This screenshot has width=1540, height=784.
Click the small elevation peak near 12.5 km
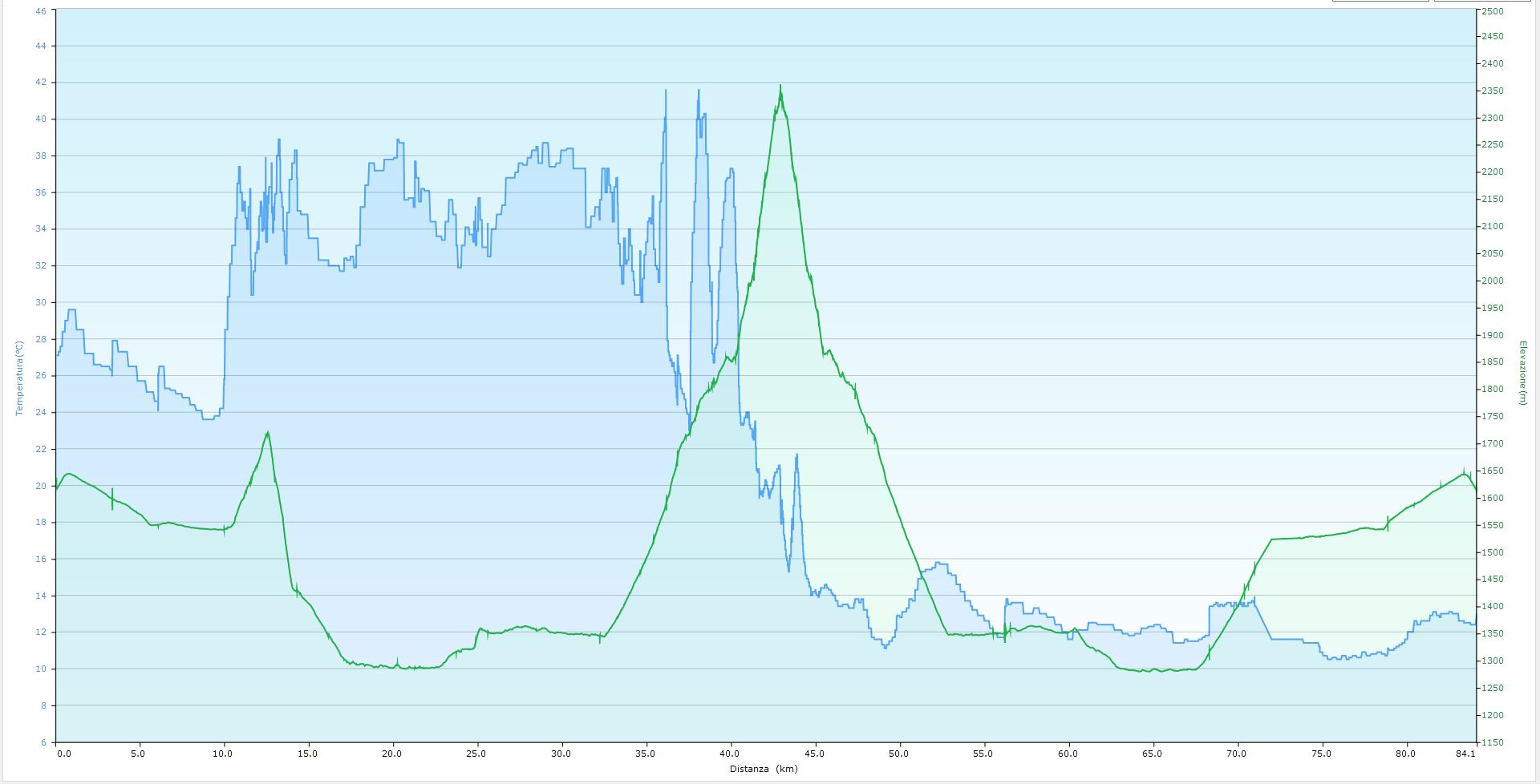coord(267,433)
